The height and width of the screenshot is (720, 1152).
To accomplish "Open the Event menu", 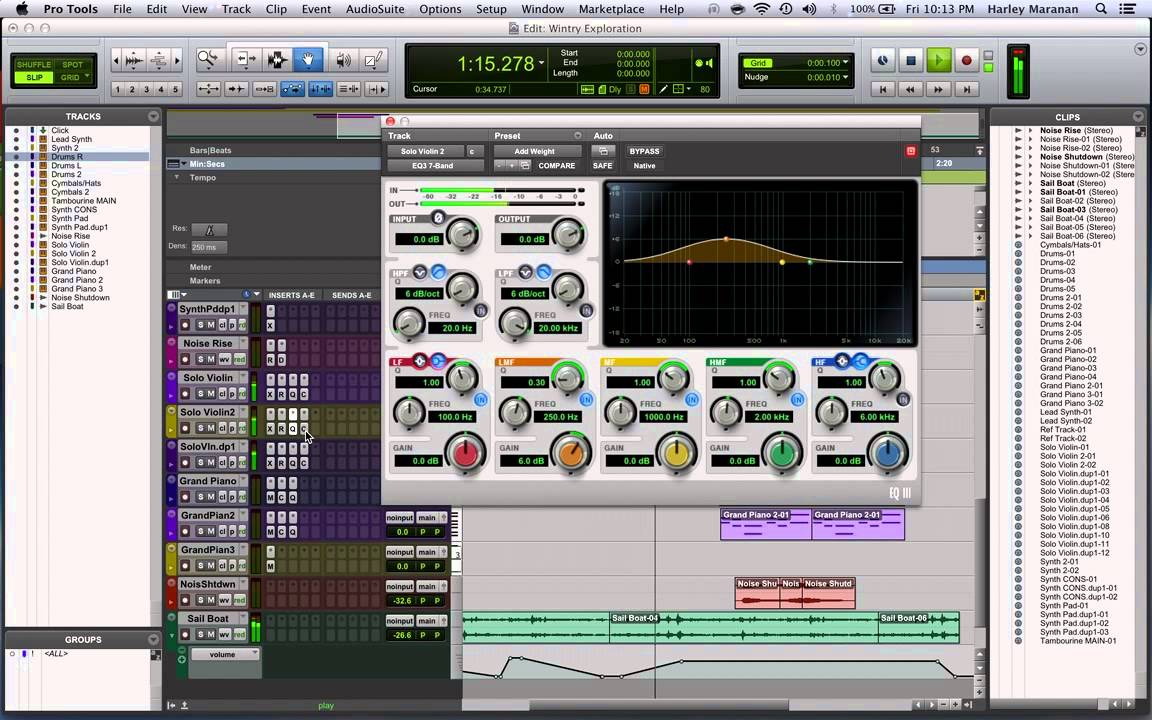I will point(316,9).
